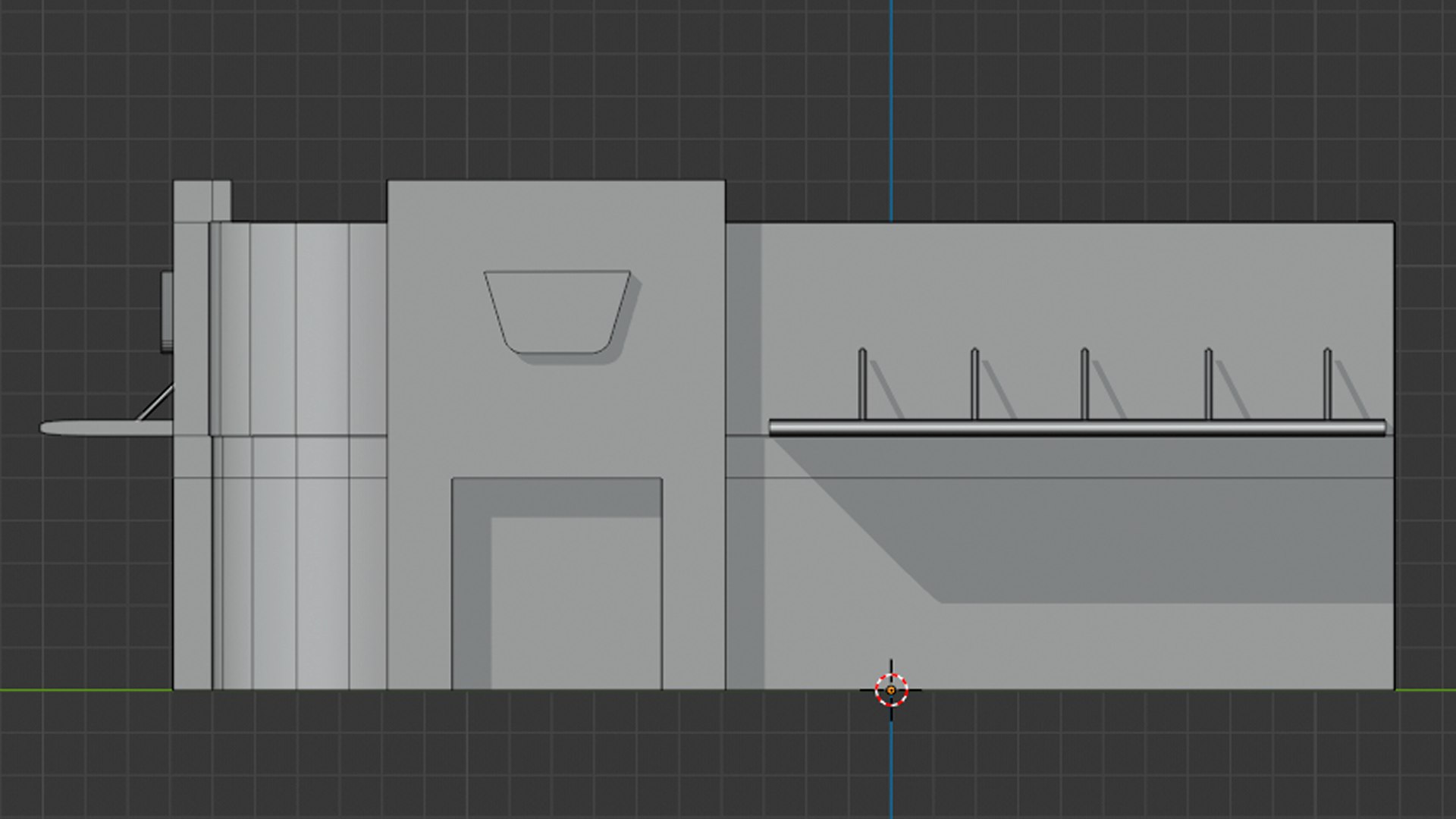Select the recessed doorway of the tall block
This screenshot has height=819, width=1456.
[x=557, y=583]
